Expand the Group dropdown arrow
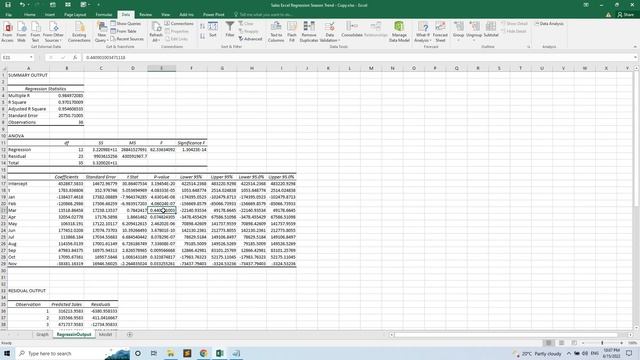The image size is (640, 360). [x=458, y=40]
